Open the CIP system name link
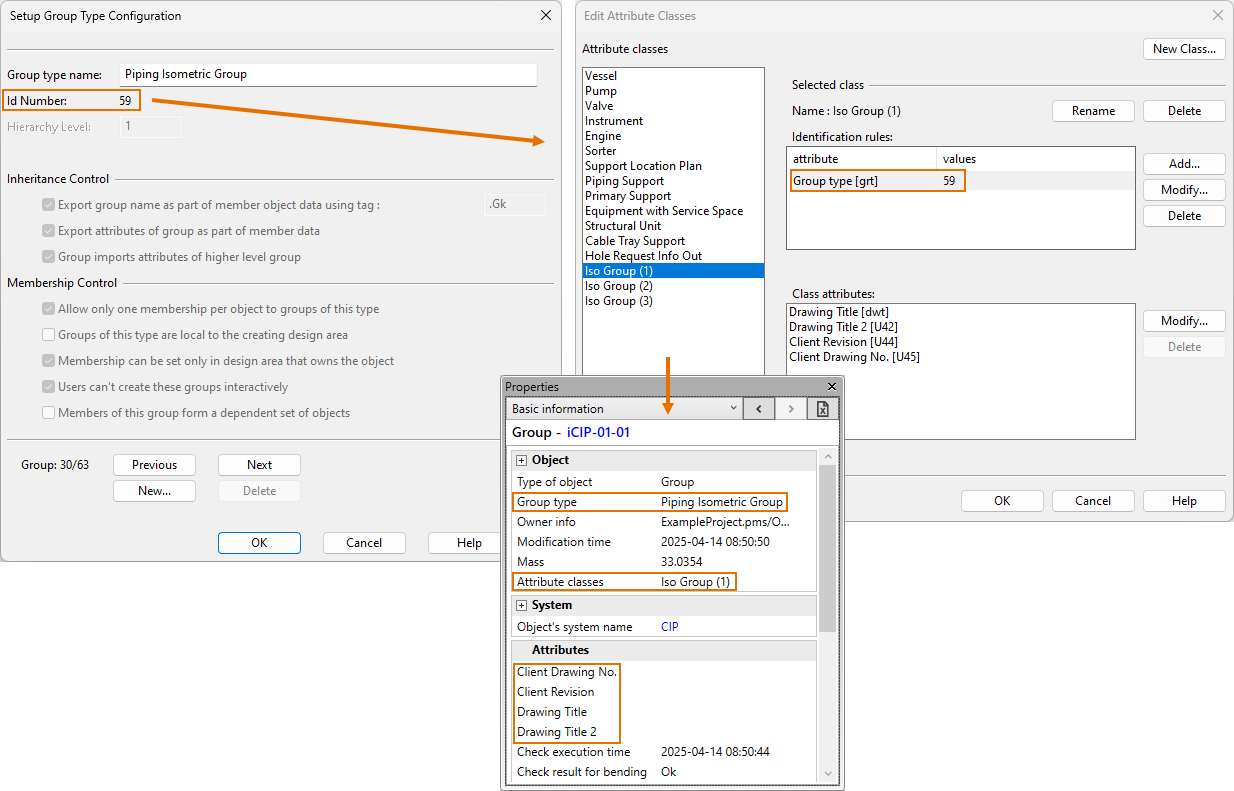The height and width of the screenshot is (791, 1234). [x=671, y=627]
